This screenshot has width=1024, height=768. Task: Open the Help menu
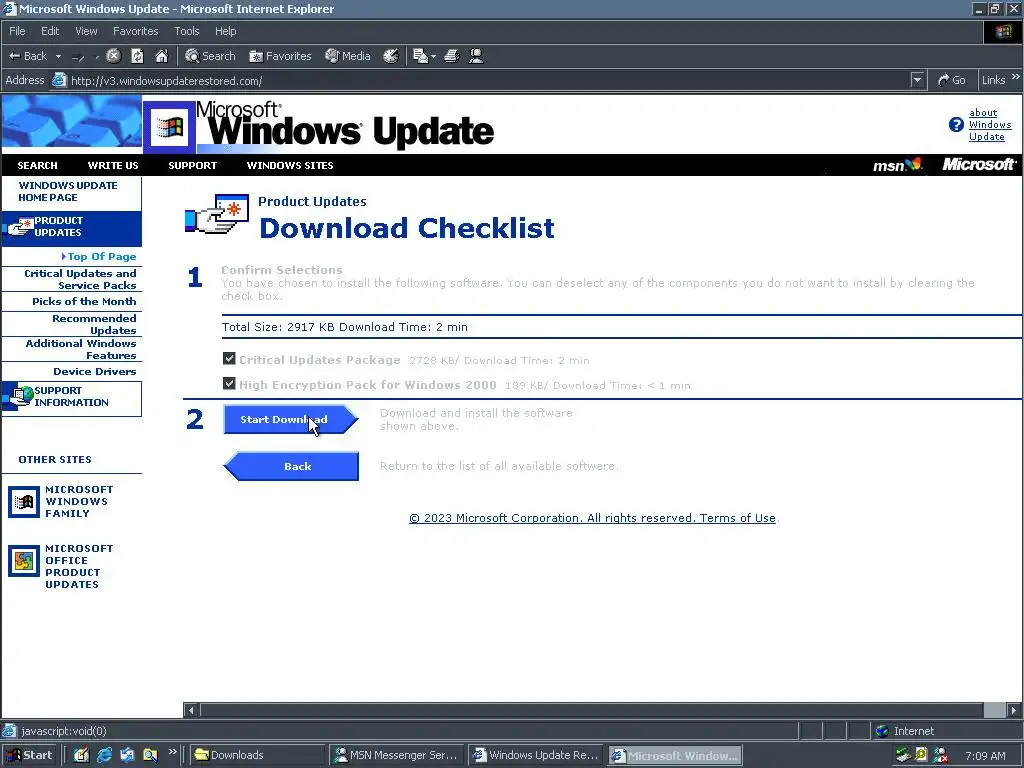point(225,31)
